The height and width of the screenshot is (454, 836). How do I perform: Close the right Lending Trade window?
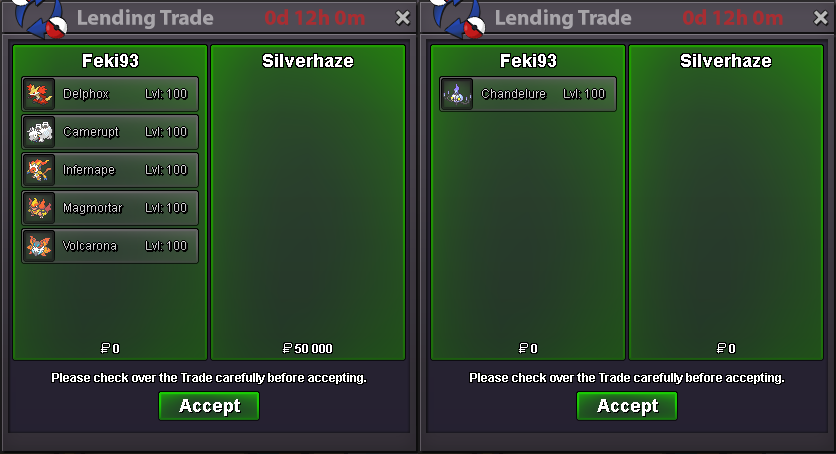point(821,18)
